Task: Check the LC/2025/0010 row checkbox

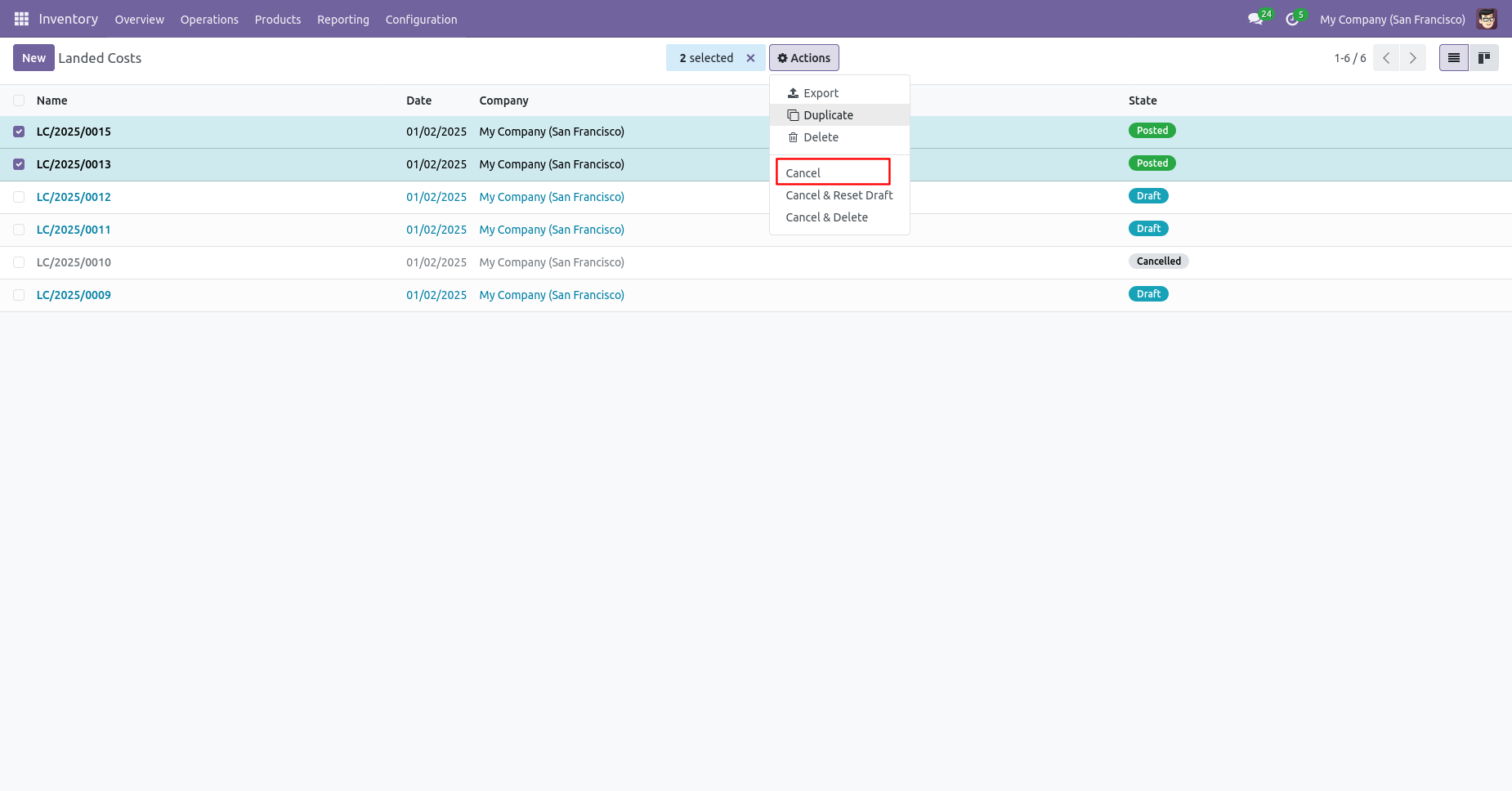Action: [x=19, y=262]
